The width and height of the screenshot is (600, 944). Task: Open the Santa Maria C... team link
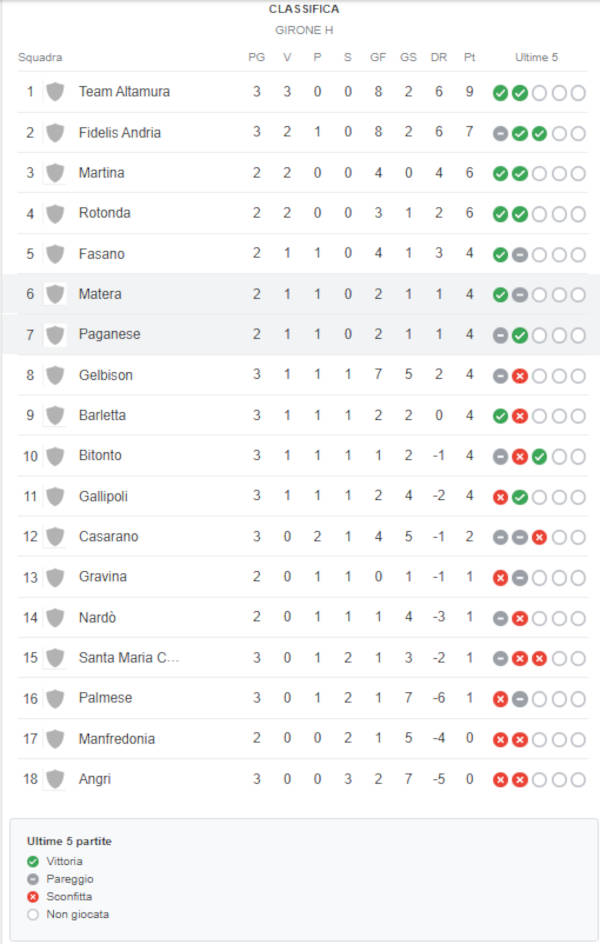coord(129,658)
